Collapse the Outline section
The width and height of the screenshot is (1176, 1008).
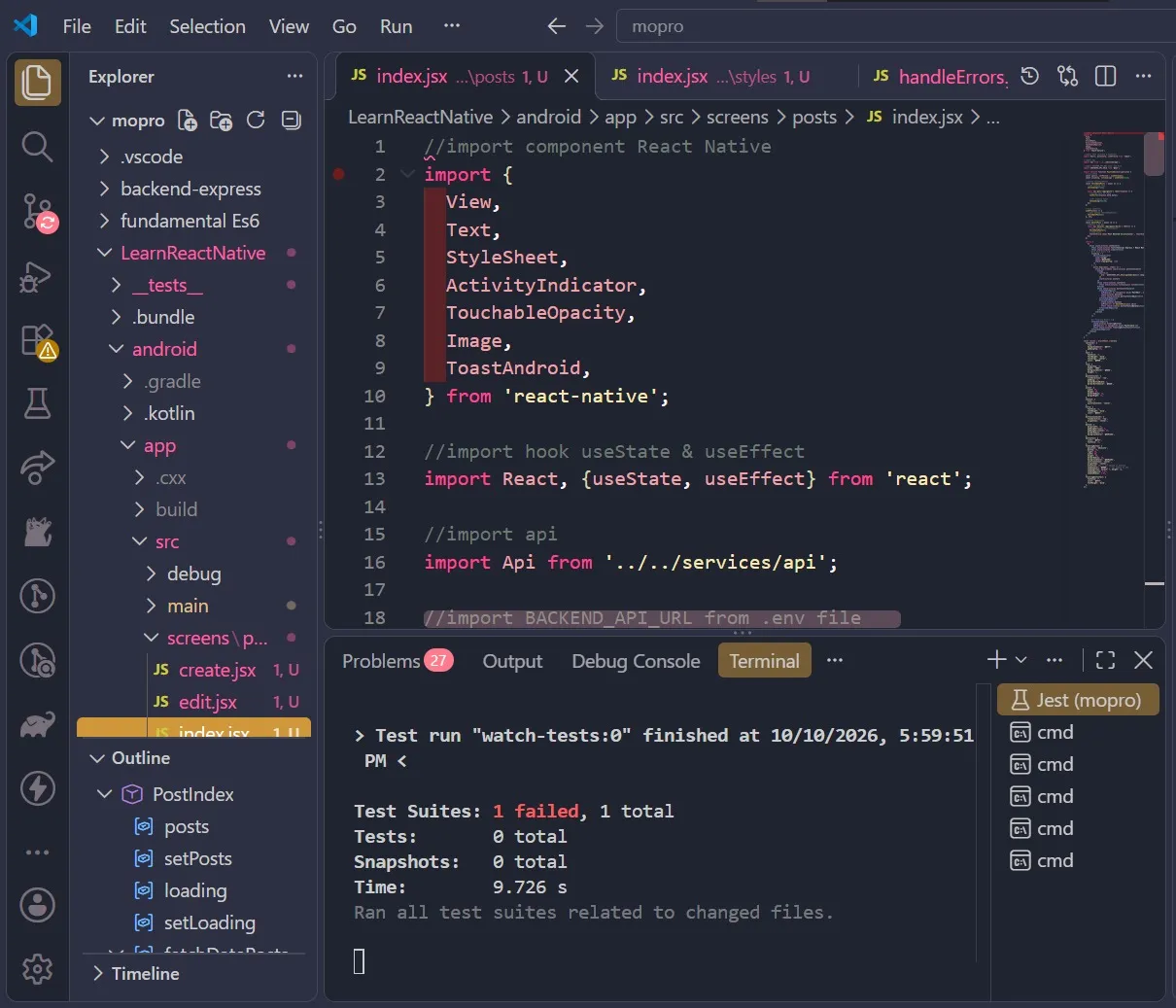click(x=194, y=758)
